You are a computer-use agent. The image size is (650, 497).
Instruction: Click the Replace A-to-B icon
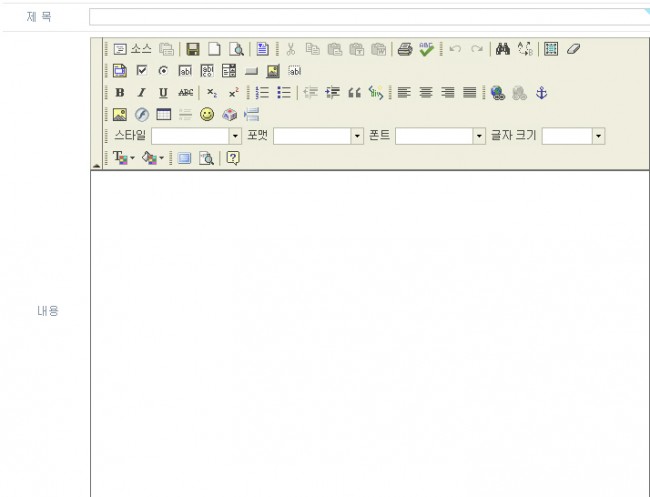pyautogui.click(x=525, y=49)
